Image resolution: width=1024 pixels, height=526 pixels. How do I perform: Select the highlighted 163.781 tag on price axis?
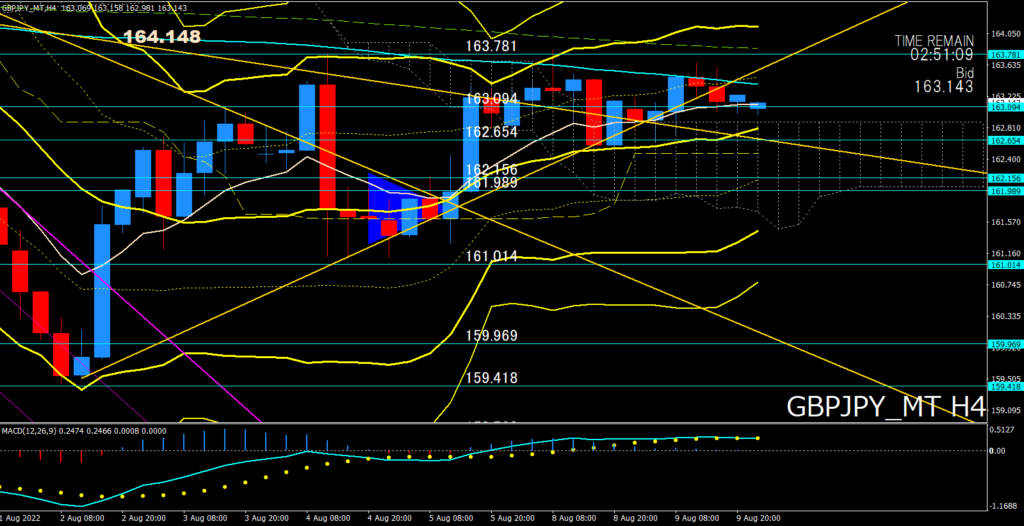point(1006,54)
